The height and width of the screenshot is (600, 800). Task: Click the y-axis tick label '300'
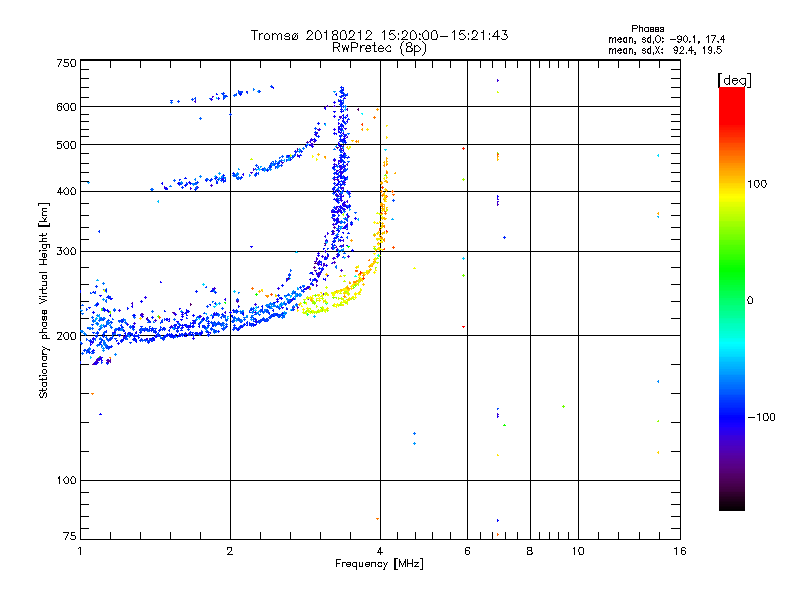[66, 252]
